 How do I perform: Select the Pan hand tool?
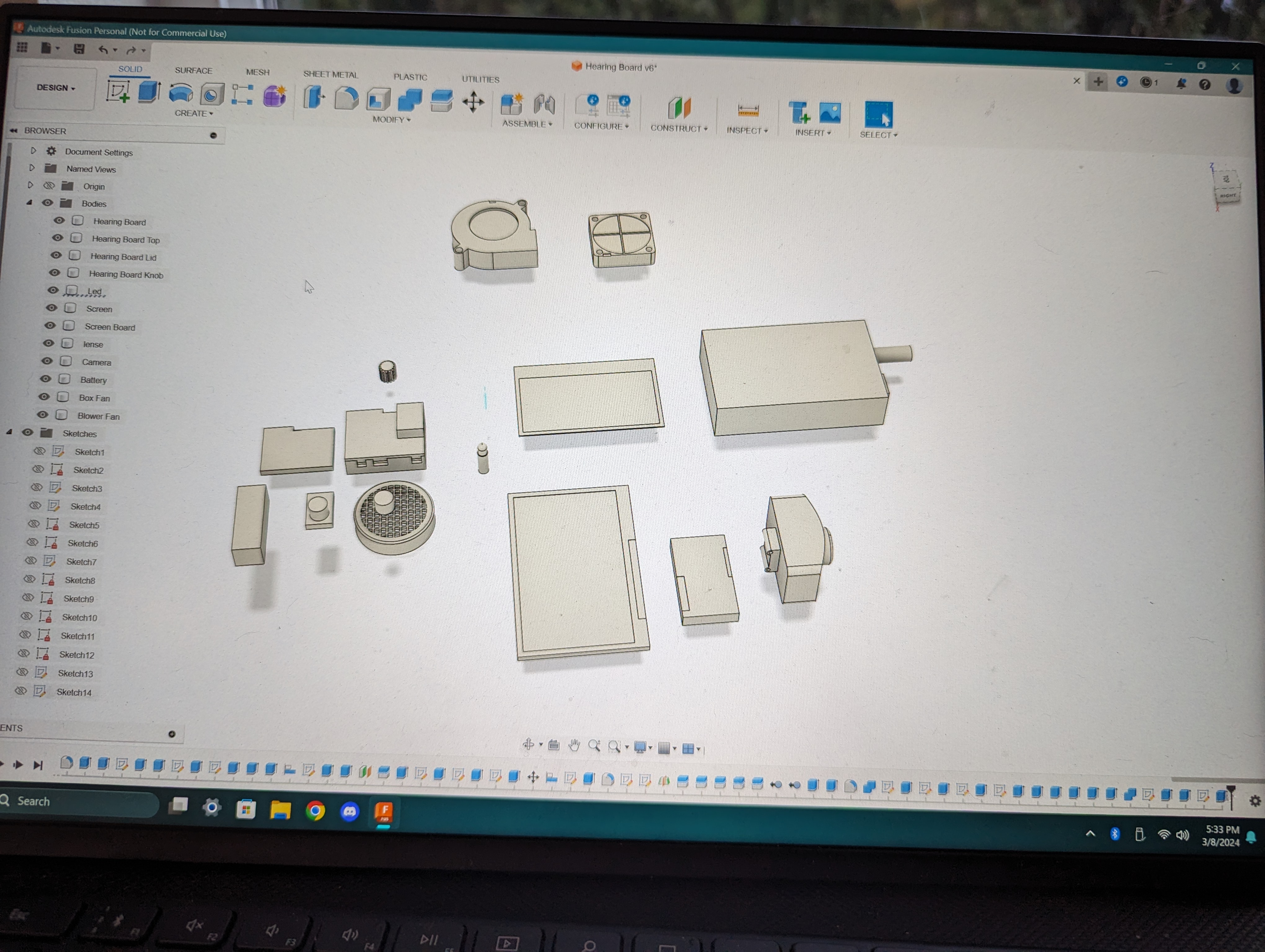[x=574, y=745]
